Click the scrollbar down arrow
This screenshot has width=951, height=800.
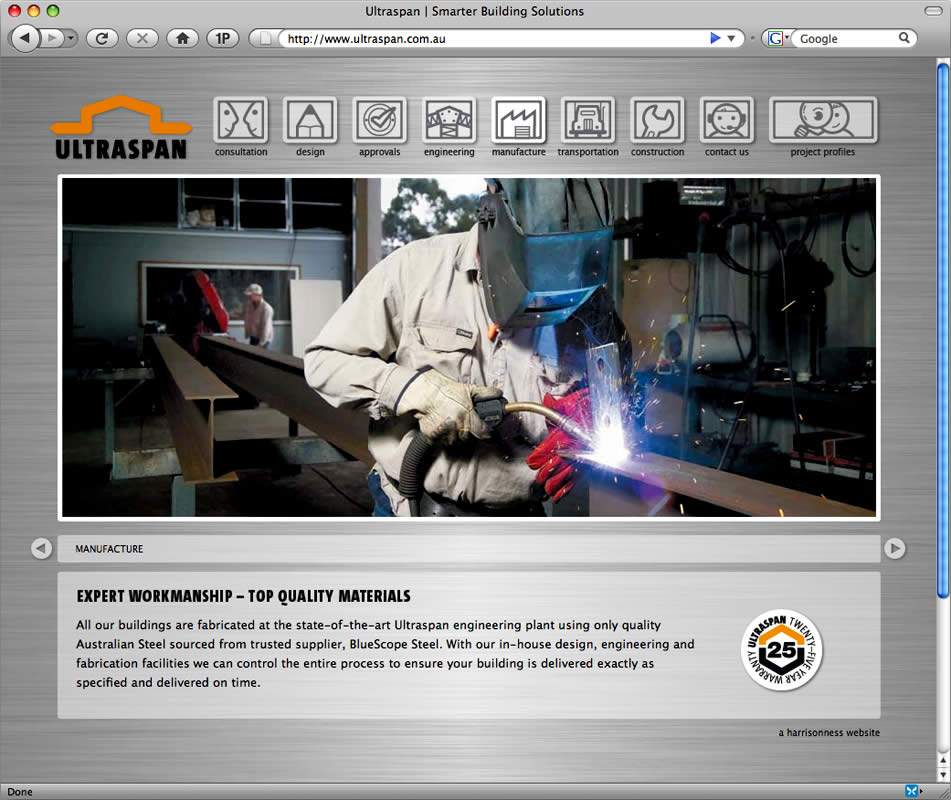943,775
